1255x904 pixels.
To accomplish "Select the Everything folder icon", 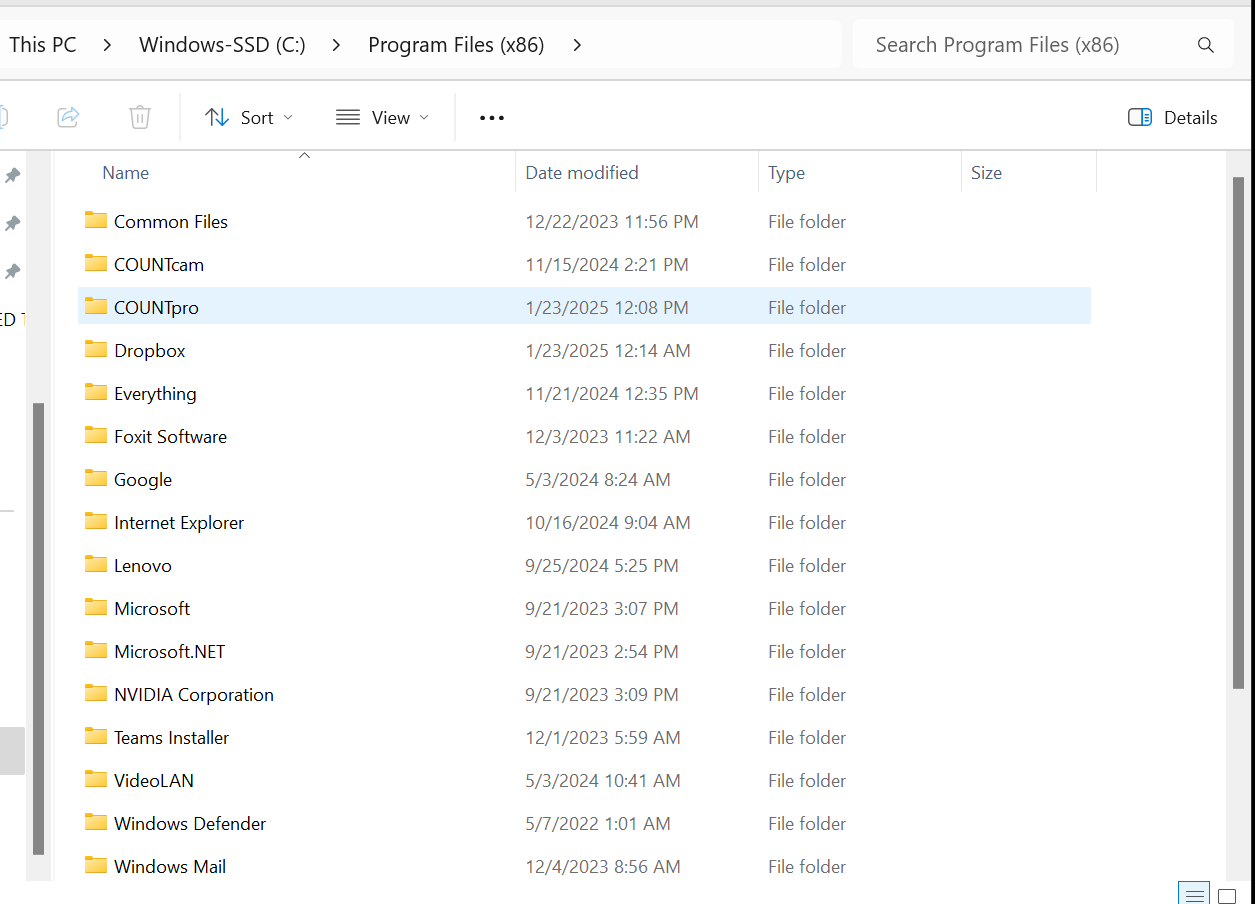I will click(x=96, y=393).
